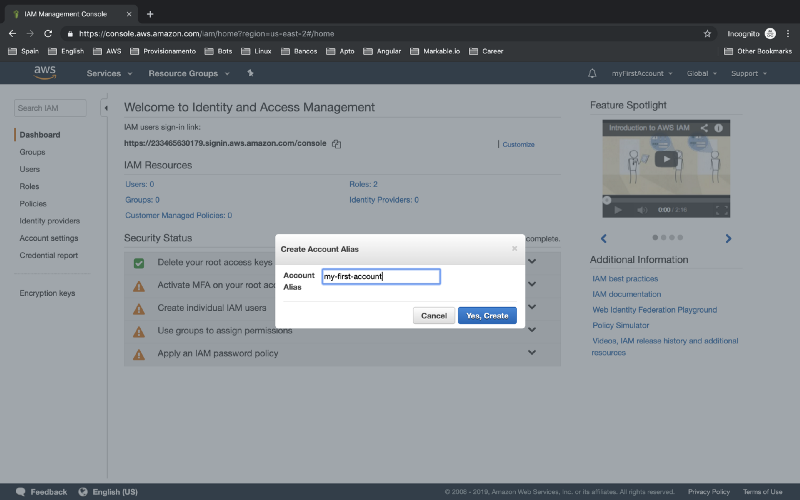Go back with browser back arrow

12,34
